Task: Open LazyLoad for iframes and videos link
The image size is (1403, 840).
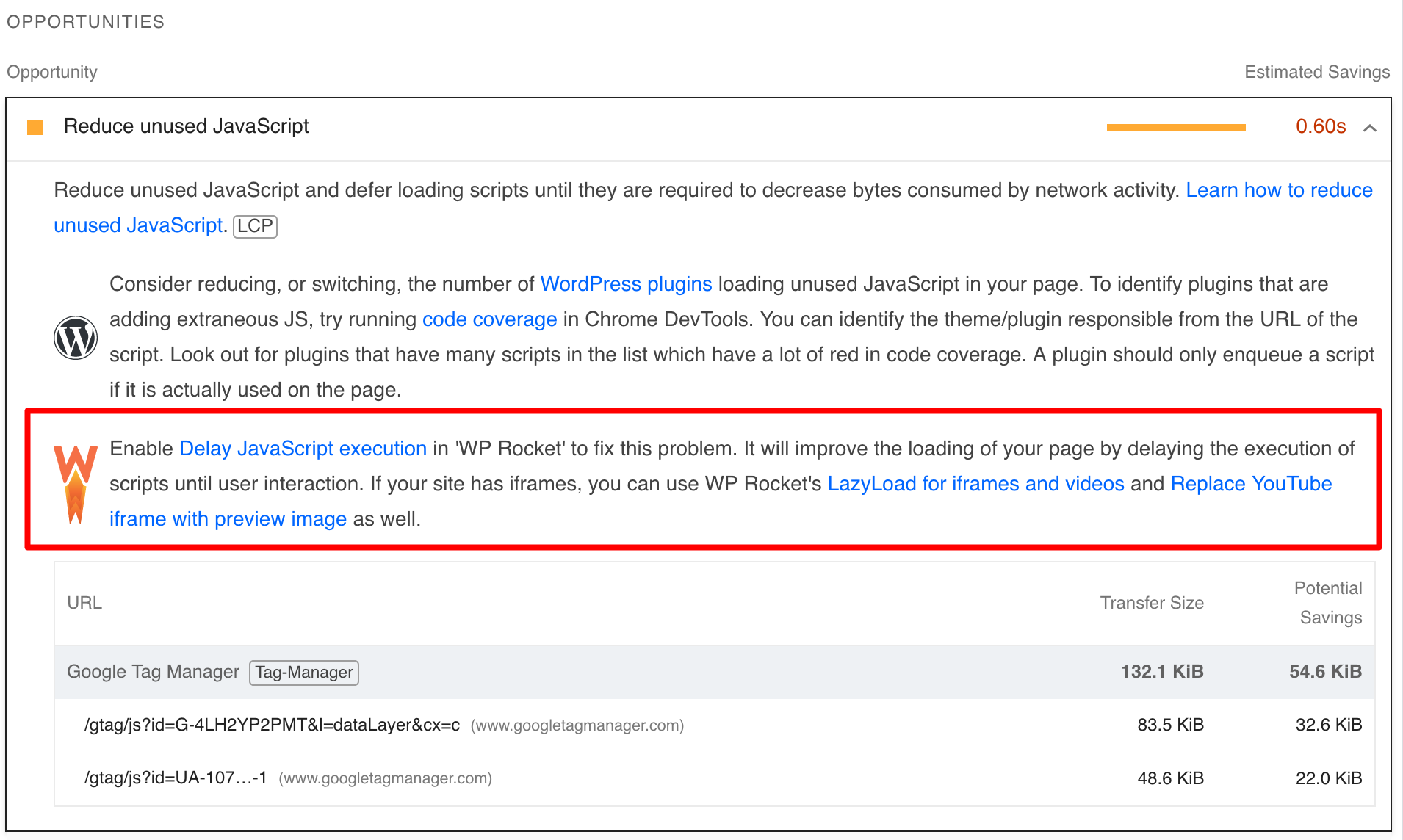Action: 975,484
